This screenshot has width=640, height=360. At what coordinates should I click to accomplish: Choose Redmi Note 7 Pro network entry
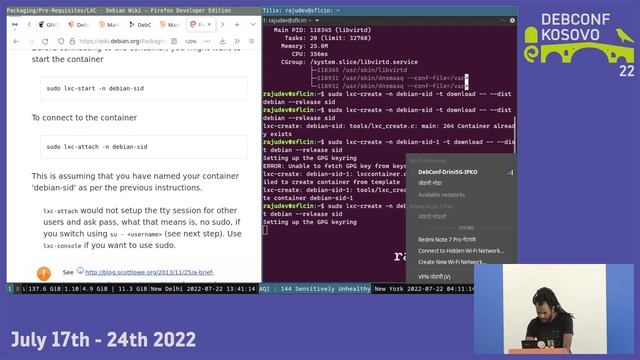[x=447, y=240]
